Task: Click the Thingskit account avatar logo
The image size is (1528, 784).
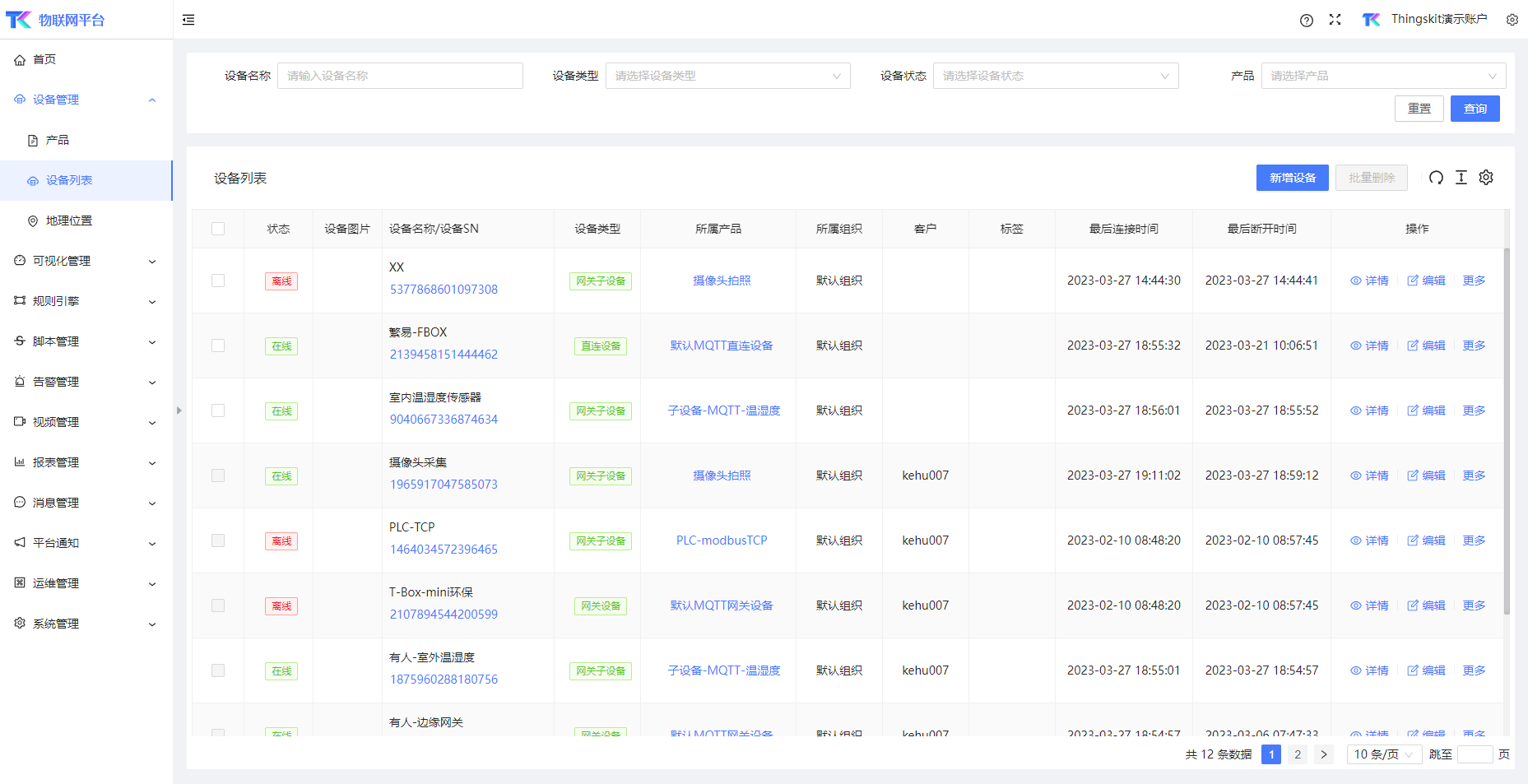Action: coord(1372,20)
